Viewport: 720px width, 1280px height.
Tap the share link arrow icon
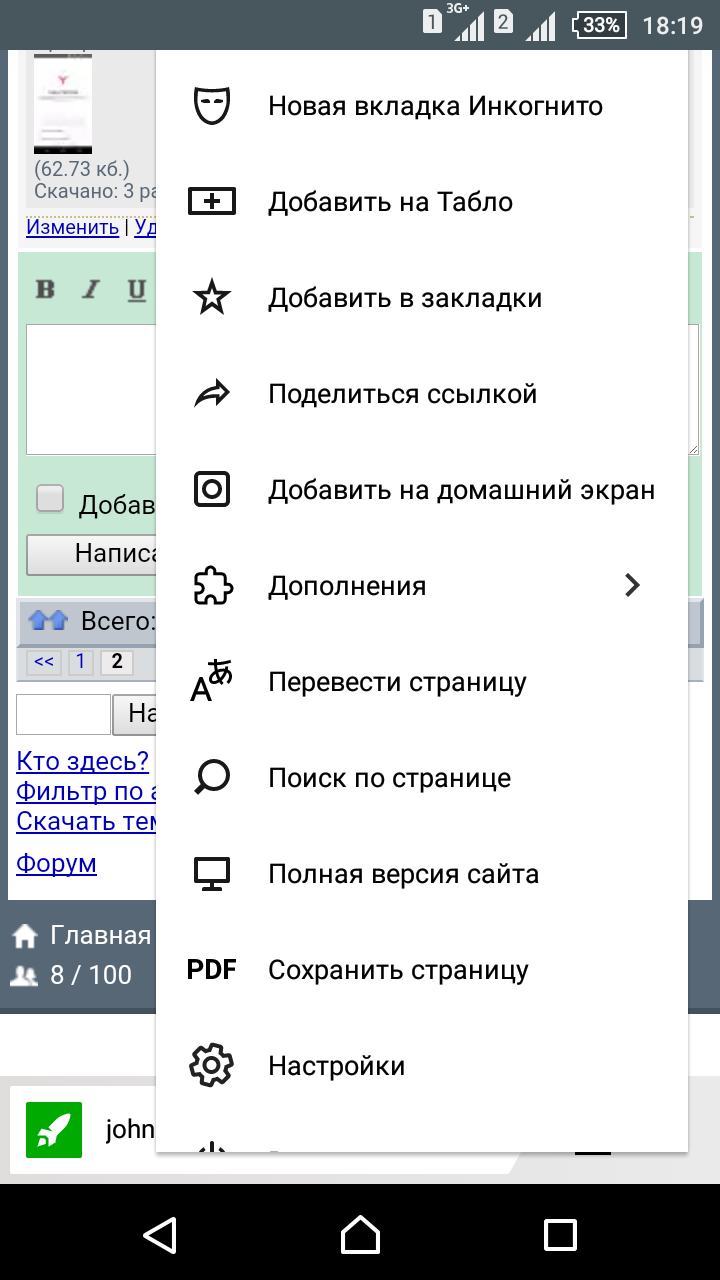[211, 395]
